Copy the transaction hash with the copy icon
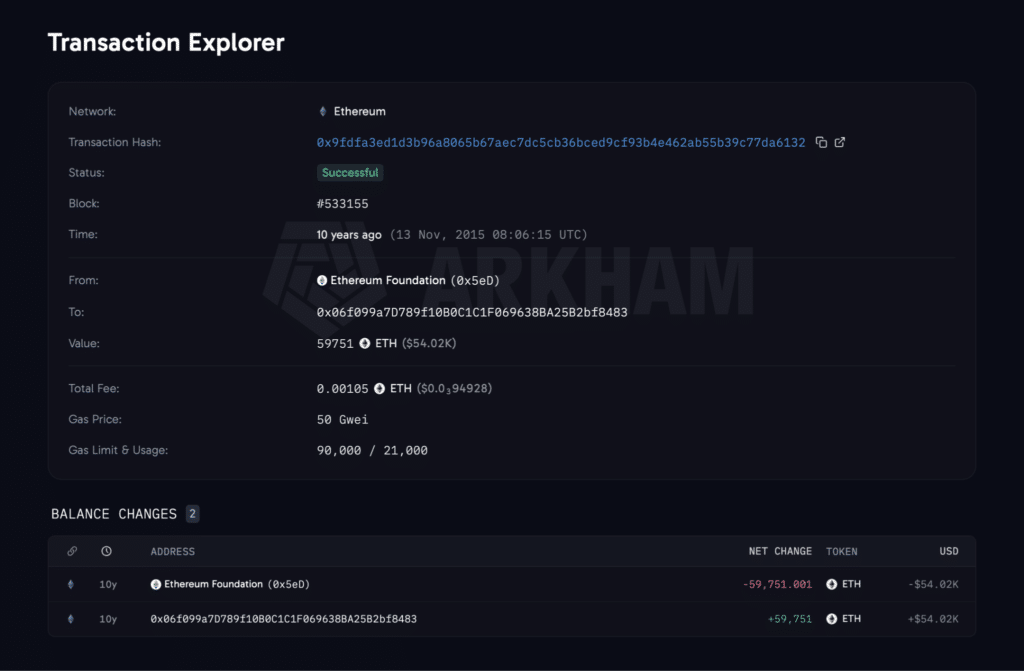Viewport: 1024px width, 671px height. [x=821, y=142]
